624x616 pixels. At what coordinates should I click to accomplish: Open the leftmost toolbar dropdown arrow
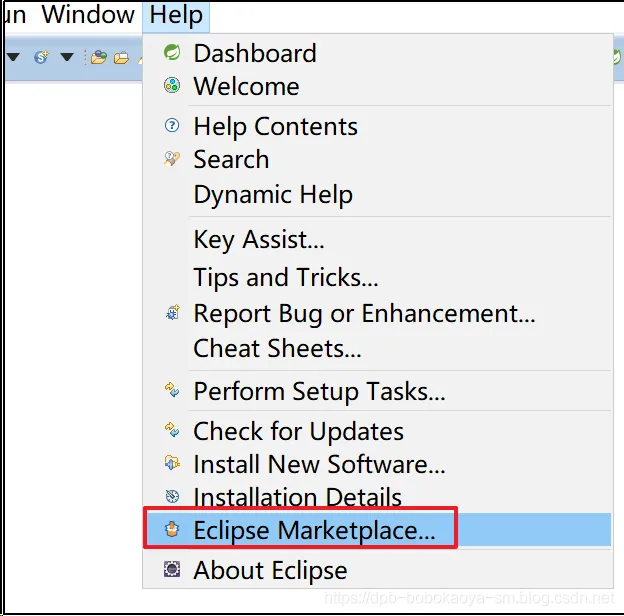(x=13, y=57)
